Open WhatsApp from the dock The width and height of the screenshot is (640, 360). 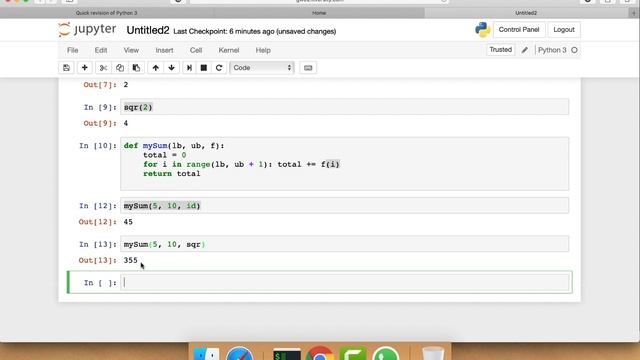385,354
